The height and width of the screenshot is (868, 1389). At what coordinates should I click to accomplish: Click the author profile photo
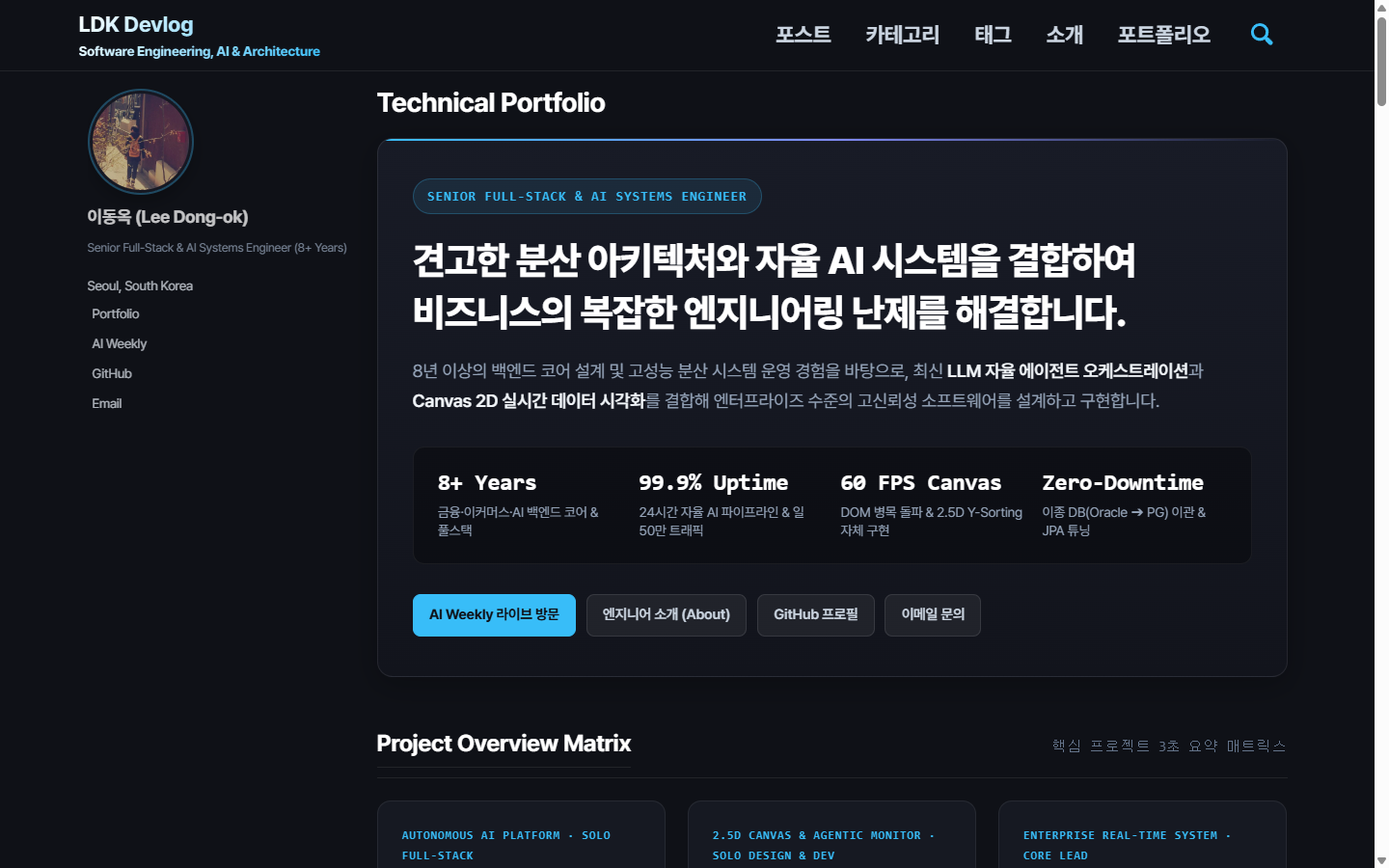click(x=141, y=142)
